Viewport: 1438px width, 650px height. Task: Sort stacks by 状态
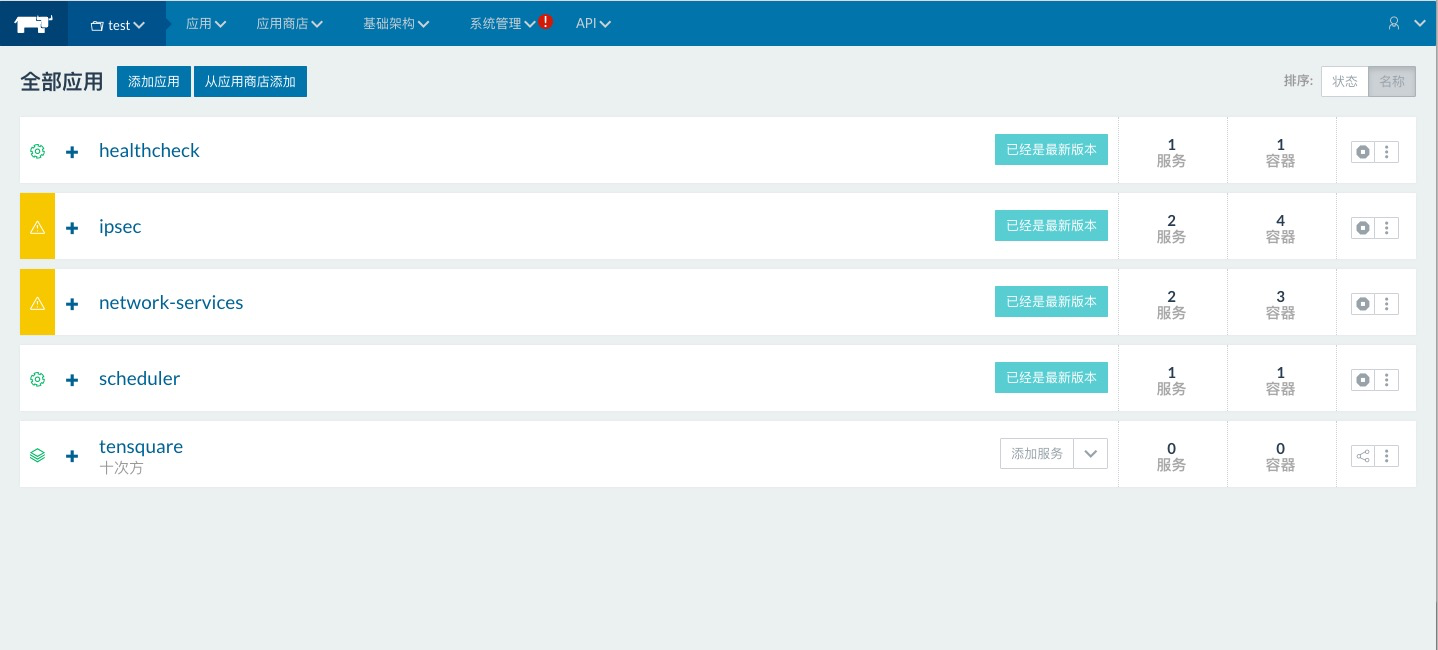[x=1345, y=82]
